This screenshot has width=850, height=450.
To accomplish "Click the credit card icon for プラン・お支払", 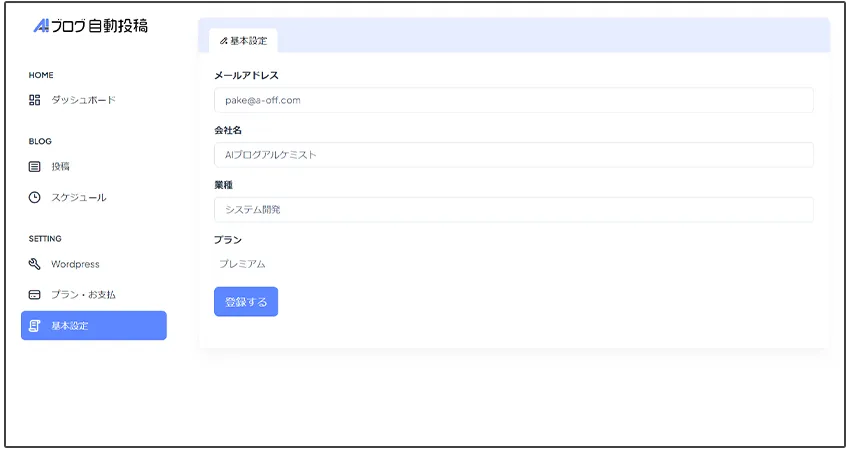I will coord(35,295).
